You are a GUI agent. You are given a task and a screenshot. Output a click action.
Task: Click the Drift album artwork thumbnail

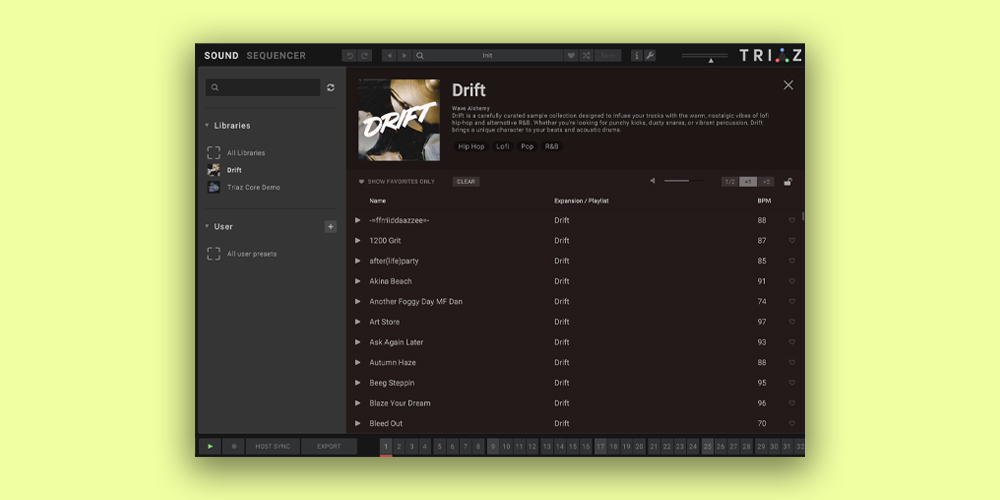[399, 120]
